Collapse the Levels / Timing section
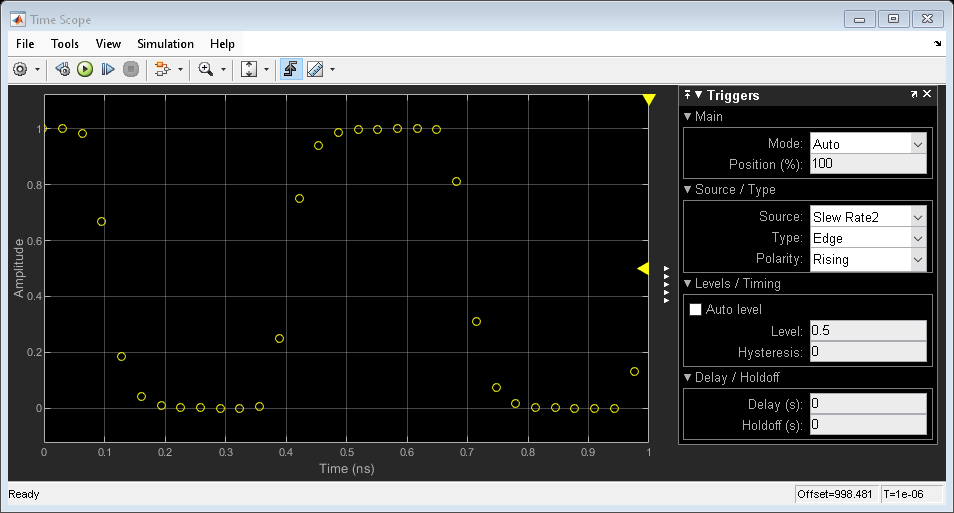Image resolution: width=954 pixels, height=513 pixels. 688,284
